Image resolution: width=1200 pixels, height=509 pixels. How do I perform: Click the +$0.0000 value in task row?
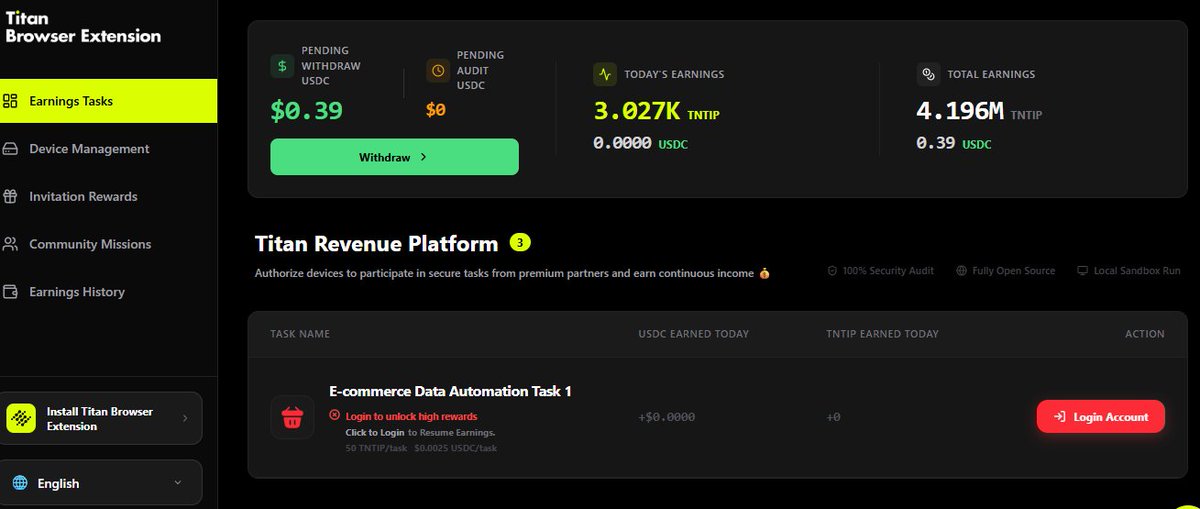pos(666,417)
